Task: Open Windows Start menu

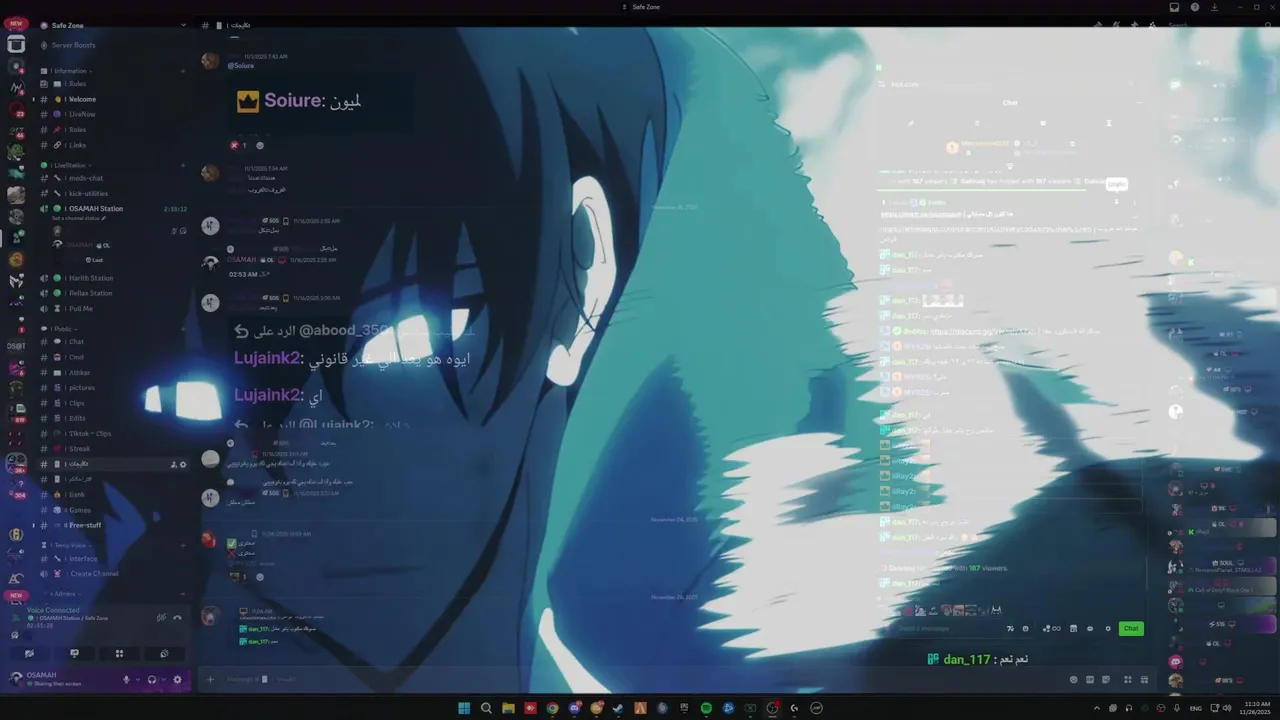Action: 464,708
